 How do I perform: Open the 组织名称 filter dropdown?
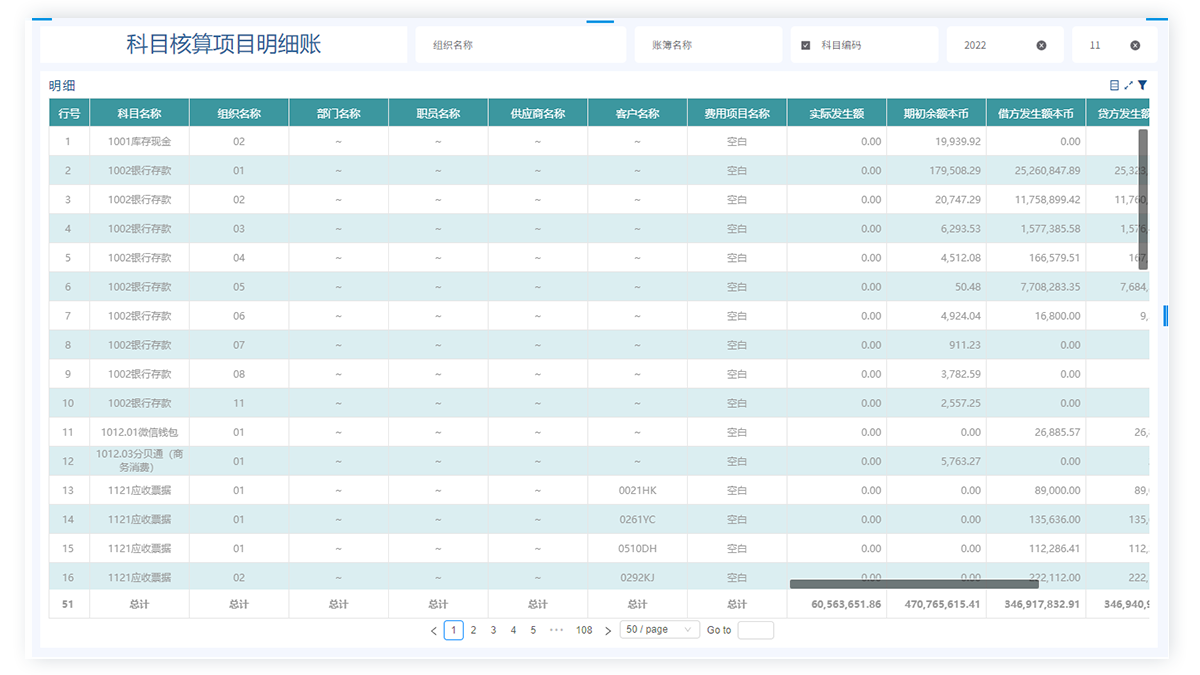pyautogui.click(x=520, y=45)
